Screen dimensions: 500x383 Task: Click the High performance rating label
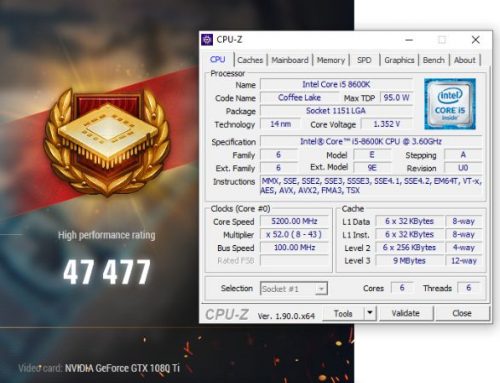[107, 235]
